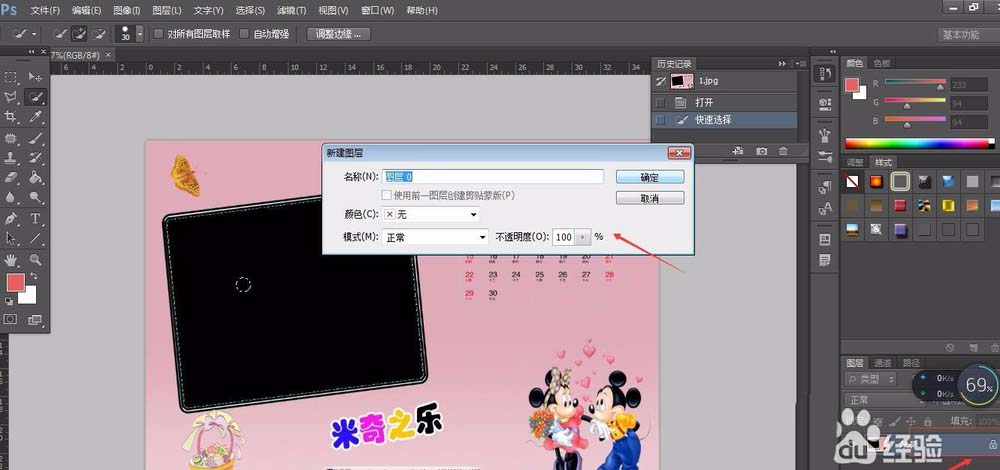Toggle Quick Mask mode
1000x470 pixels.
tap(11, 319)
